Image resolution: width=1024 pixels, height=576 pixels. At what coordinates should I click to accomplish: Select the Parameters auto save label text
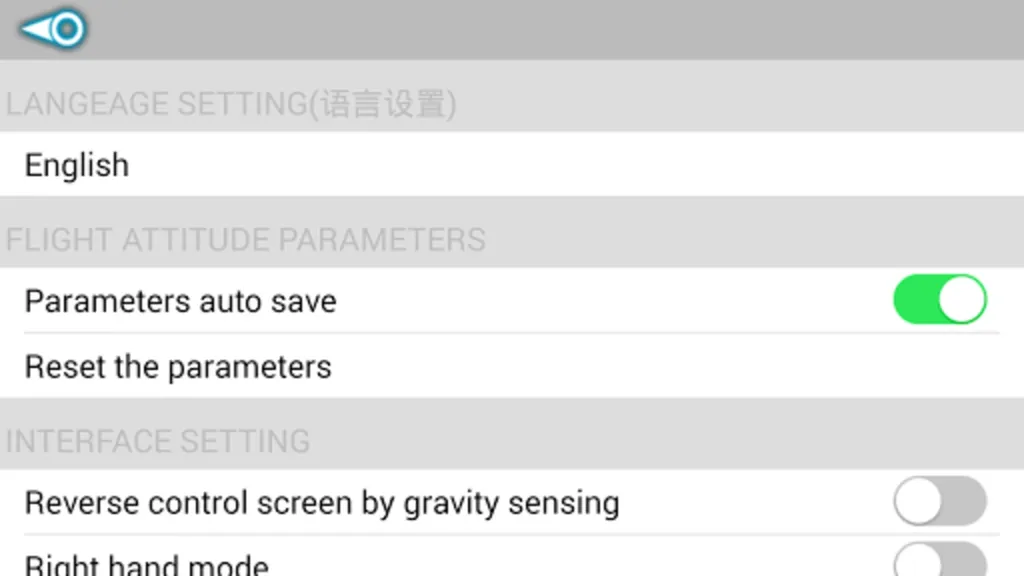click(x=180, y=302)
